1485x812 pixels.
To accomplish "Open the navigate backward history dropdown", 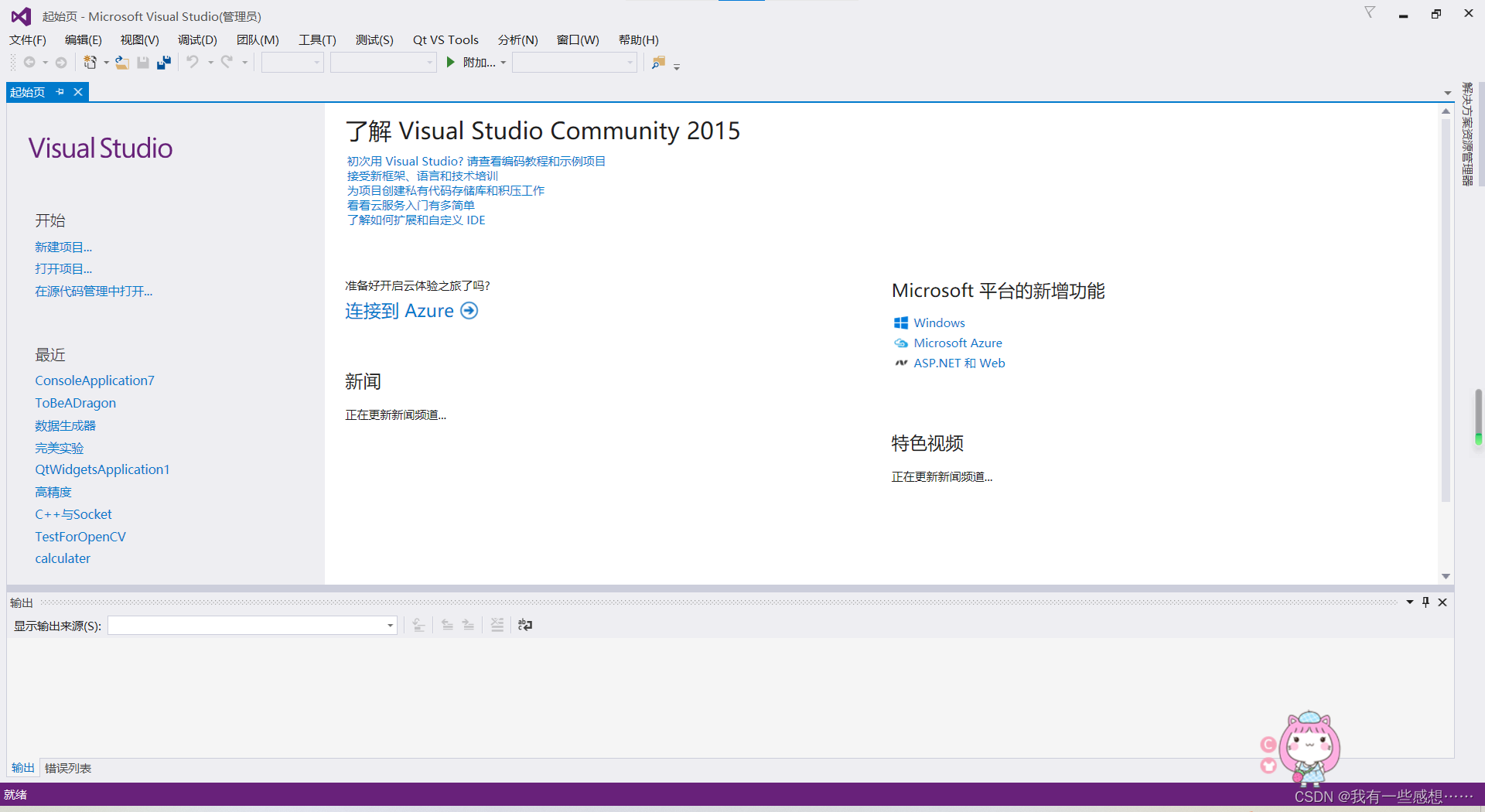I will pos(45,63).
